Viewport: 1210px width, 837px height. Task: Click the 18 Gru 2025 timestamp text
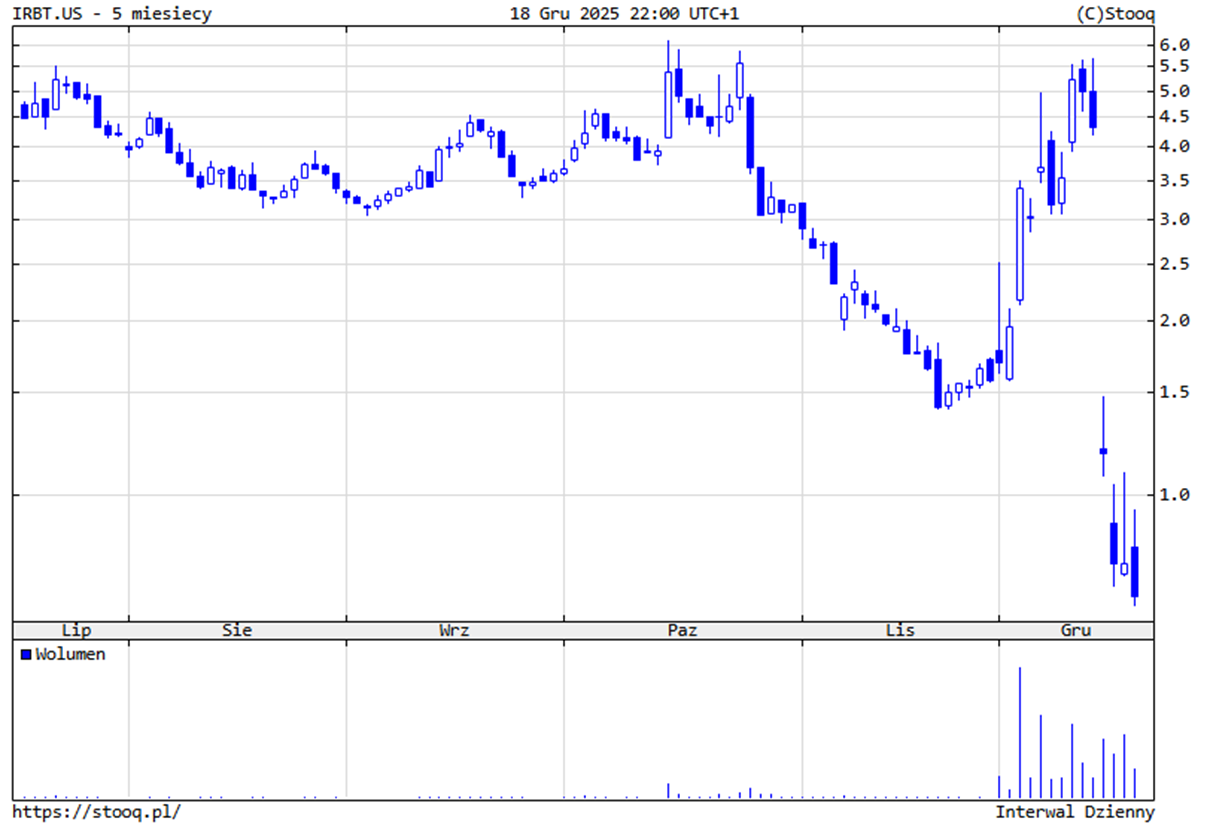click(x=624, y=13)
